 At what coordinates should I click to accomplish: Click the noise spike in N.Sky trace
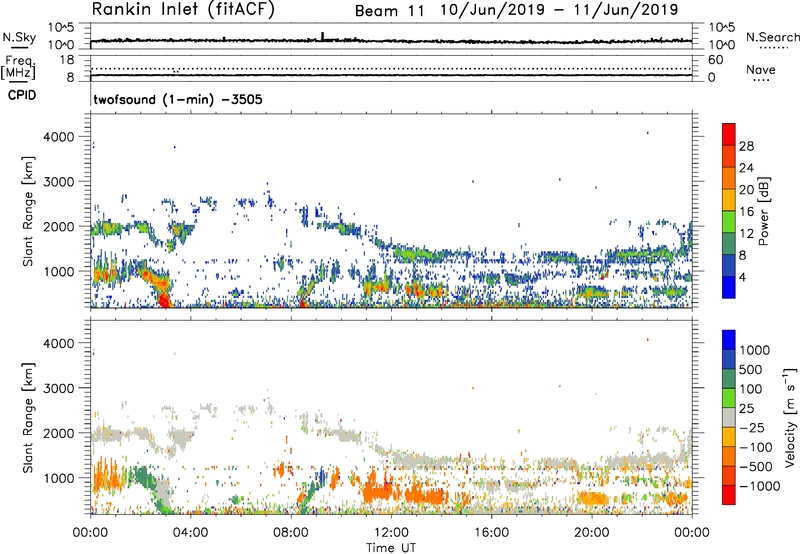click(x=322, y=36)
